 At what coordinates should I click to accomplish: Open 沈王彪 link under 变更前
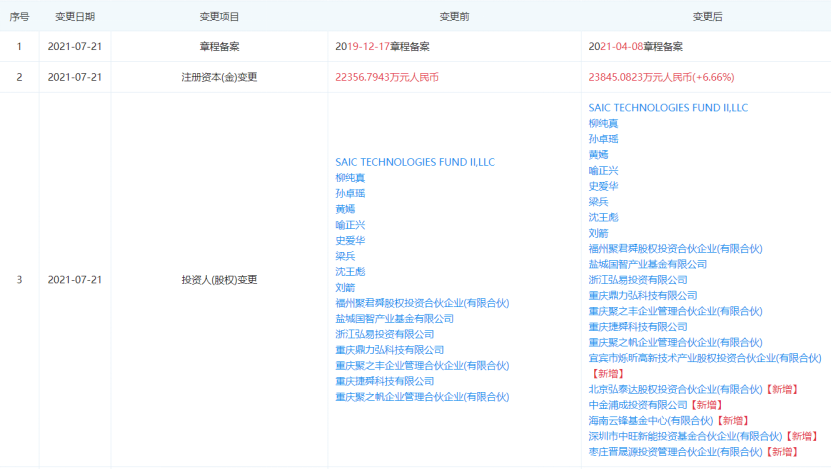[x=350, y=271]
